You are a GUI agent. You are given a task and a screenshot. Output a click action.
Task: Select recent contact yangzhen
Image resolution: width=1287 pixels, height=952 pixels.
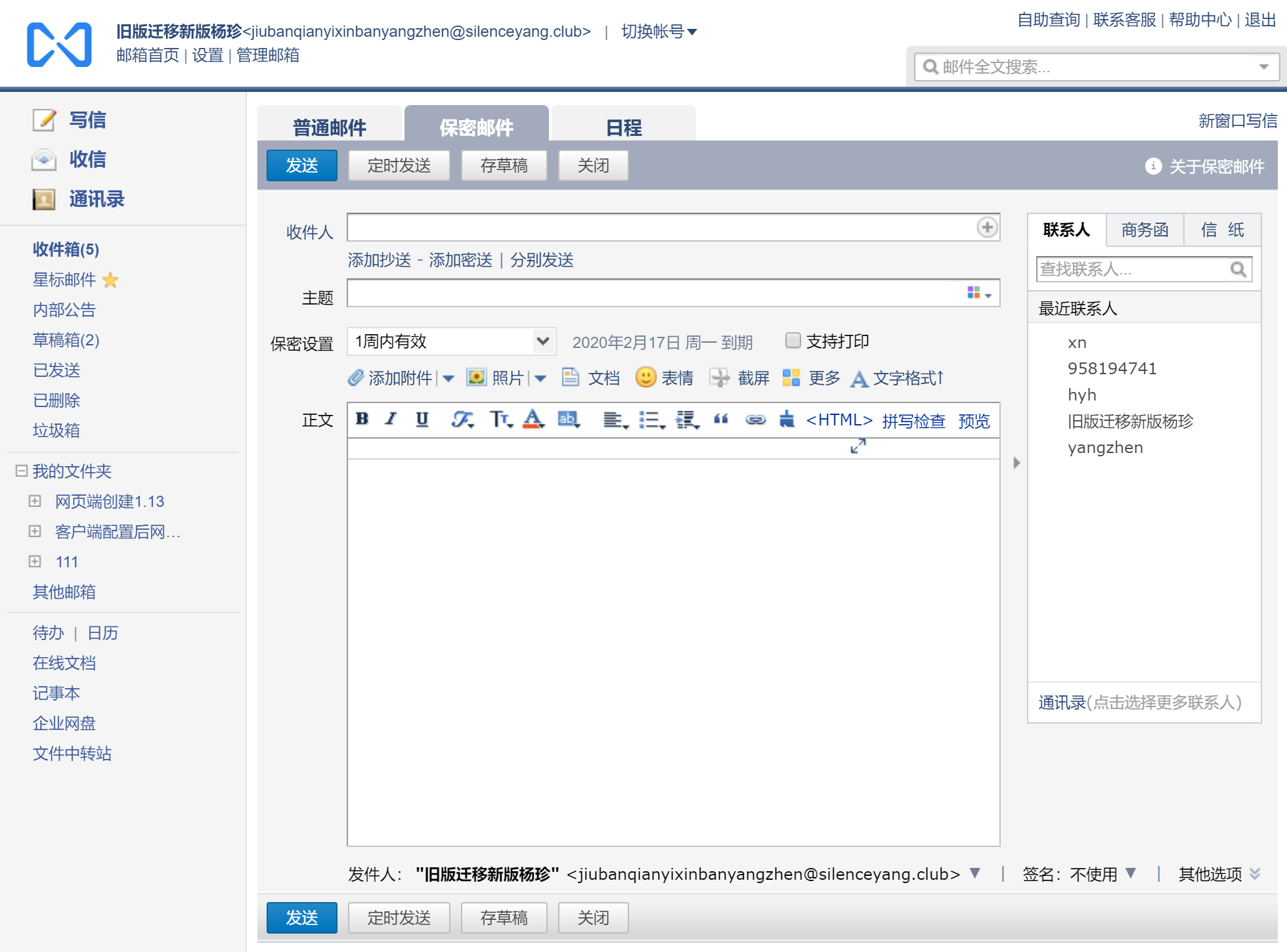point(1105,448)
